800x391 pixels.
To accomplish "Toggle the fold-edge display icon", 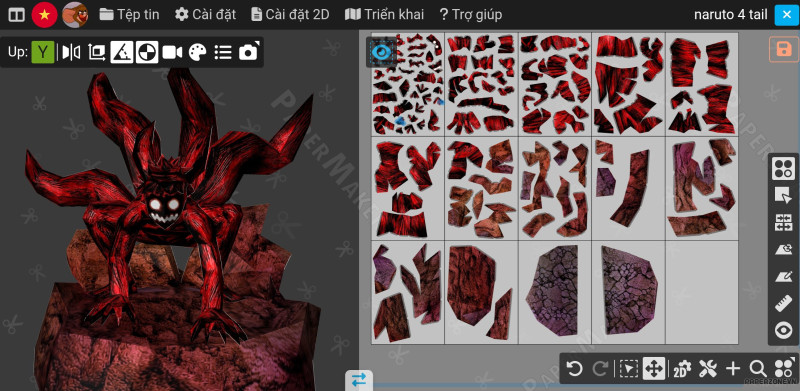I will pyautogui.click(x=122, y=52).
